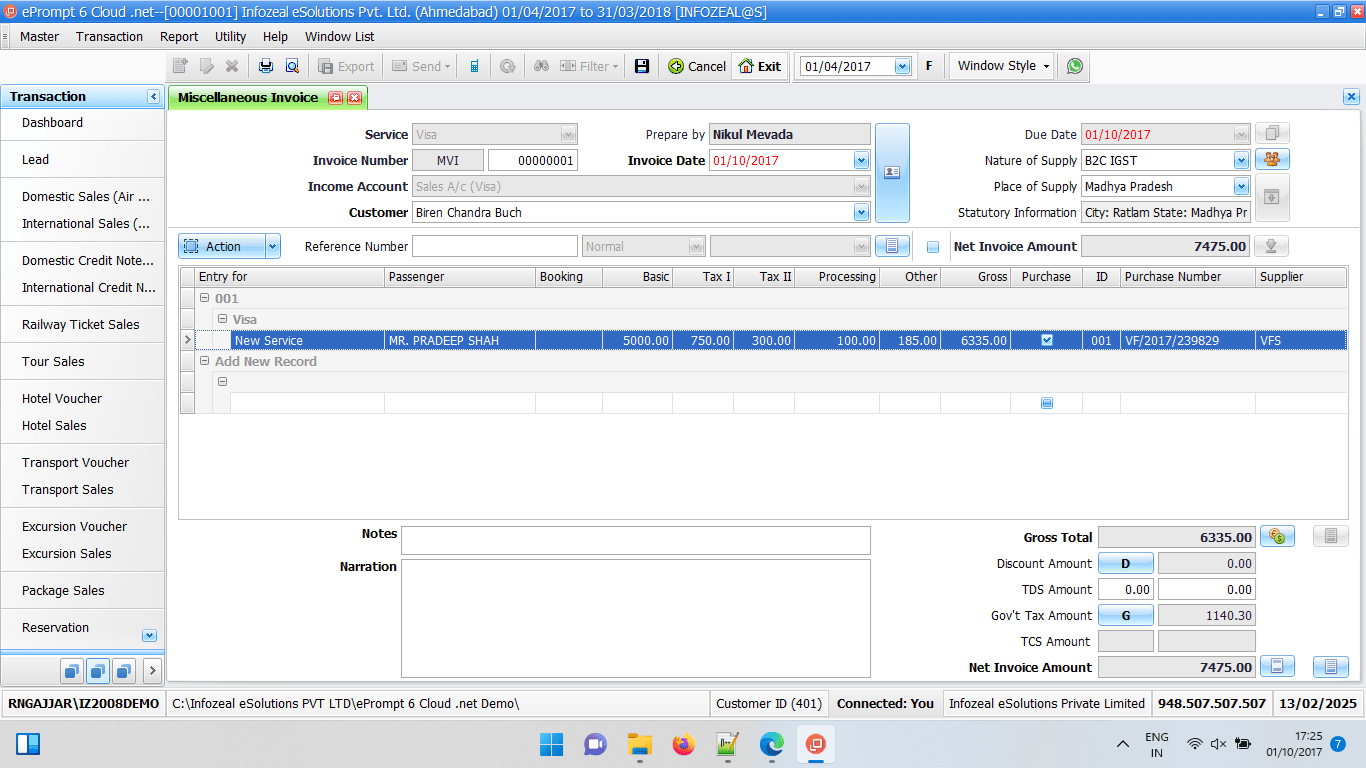Open Hotel Voucher in sidebar
This screenshot has height=768, width=1366.
coord(62,398)
